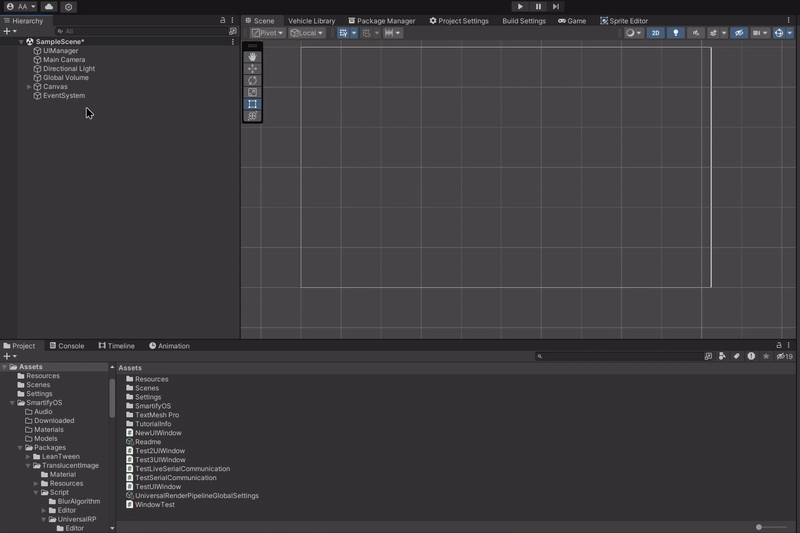Toggle hidden packages visibility (19)
Viewport: 800px width, 533px height.
click(785, 356)
